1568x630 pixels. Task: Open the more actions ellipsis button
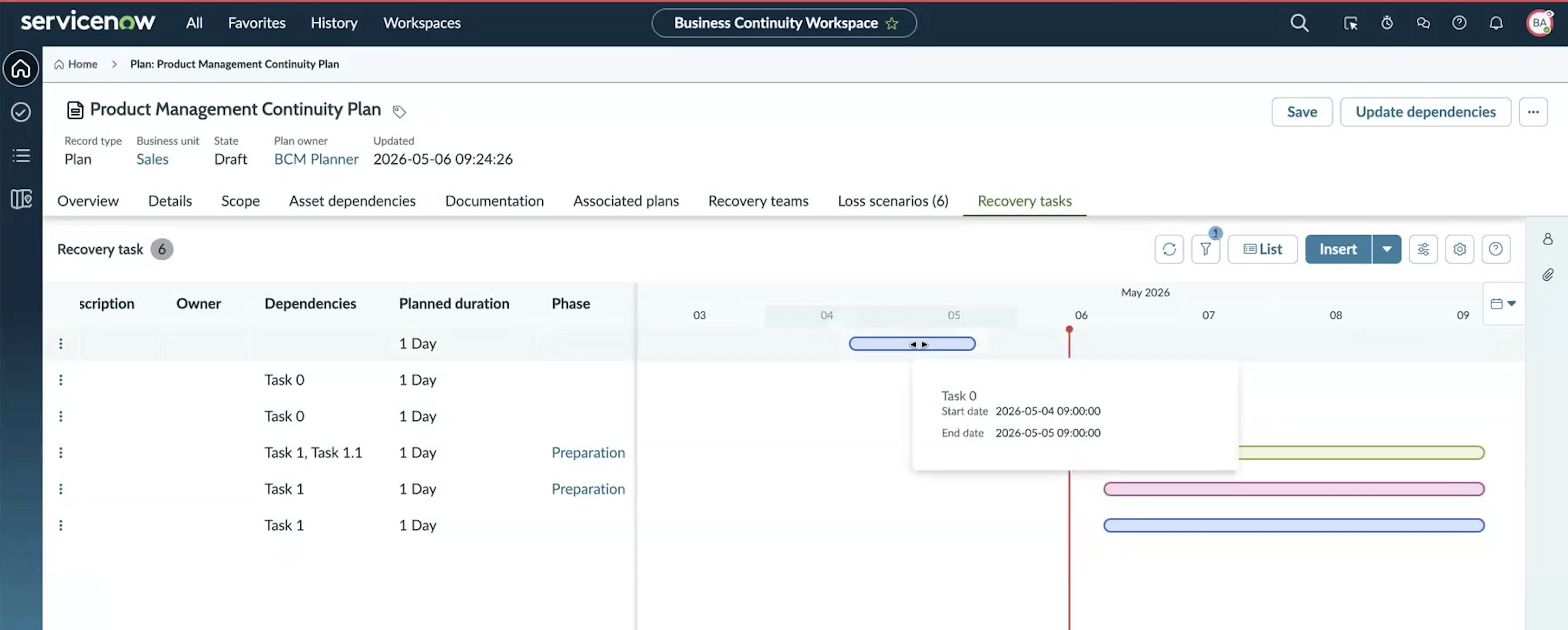pyautogui.click(x=1533, y=112)
